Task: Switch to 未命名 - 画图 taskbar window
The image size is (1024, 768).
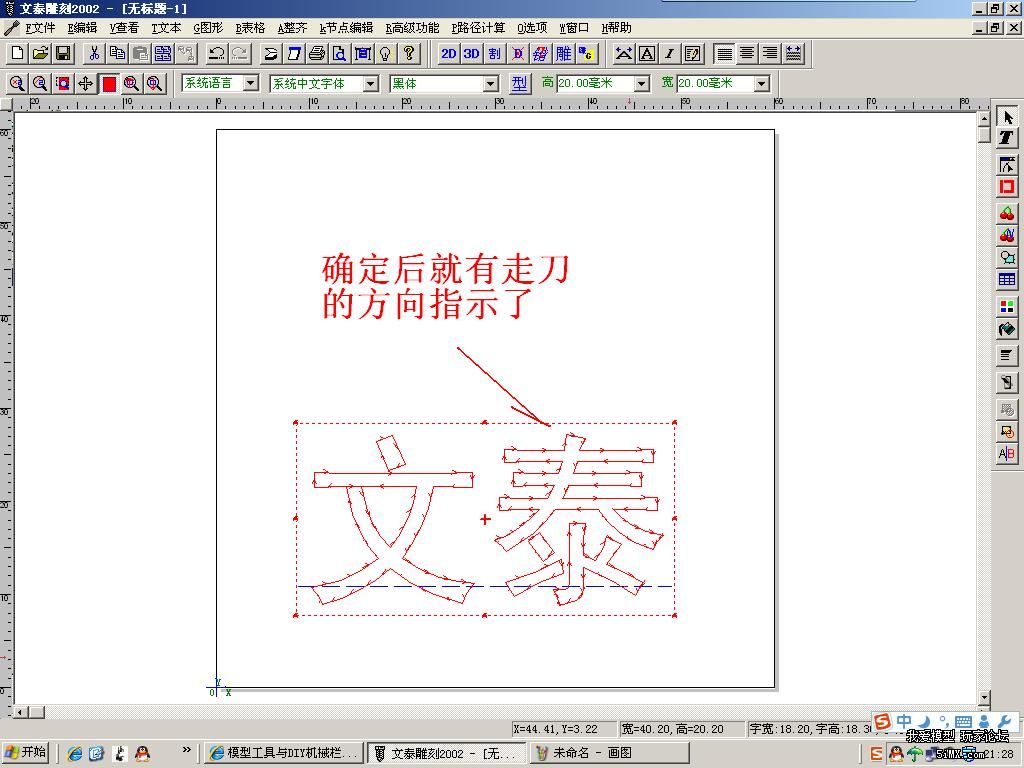Action: click(x=609, y=753)
